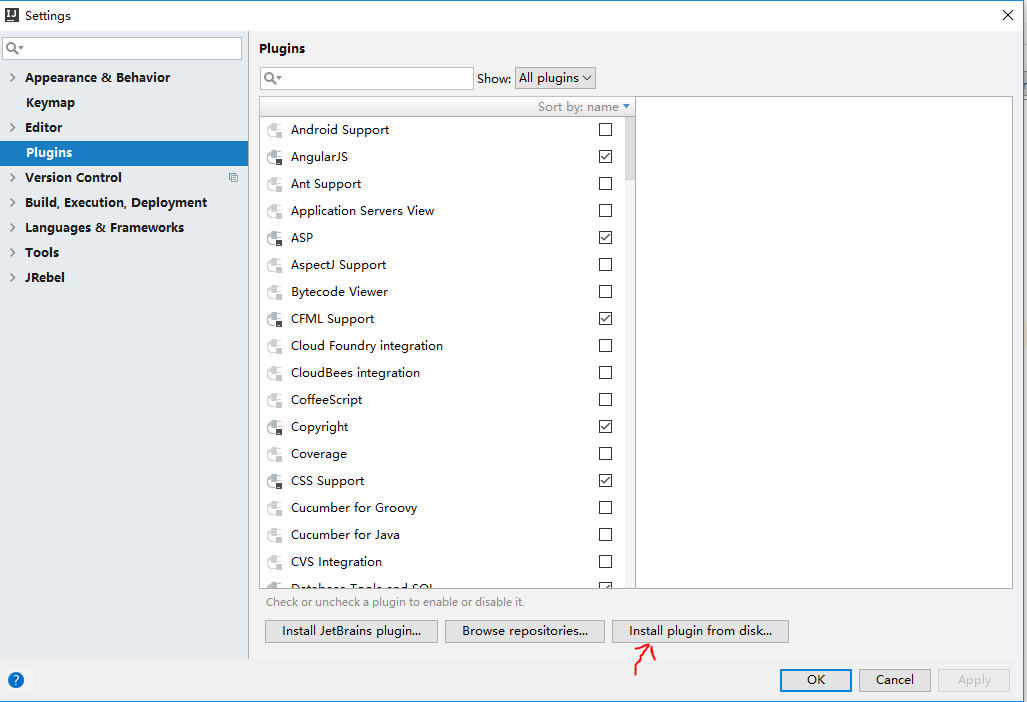Click the Bytecode Viewer plugin icon
Image resolution: width=1027 pixels, height=702 pixels.
[274, 292]
